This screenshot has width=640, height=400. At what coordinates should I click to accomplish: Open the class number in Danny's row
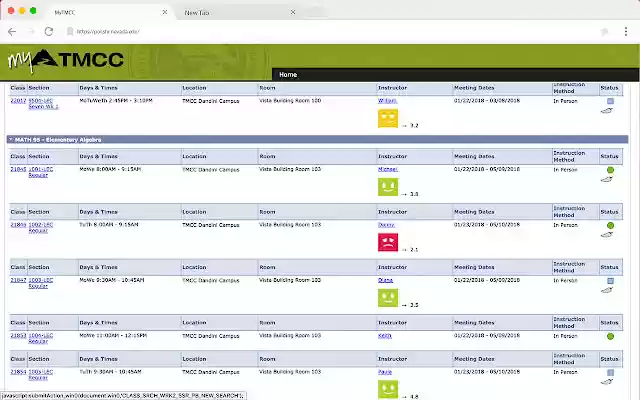[x=18, y=224]
